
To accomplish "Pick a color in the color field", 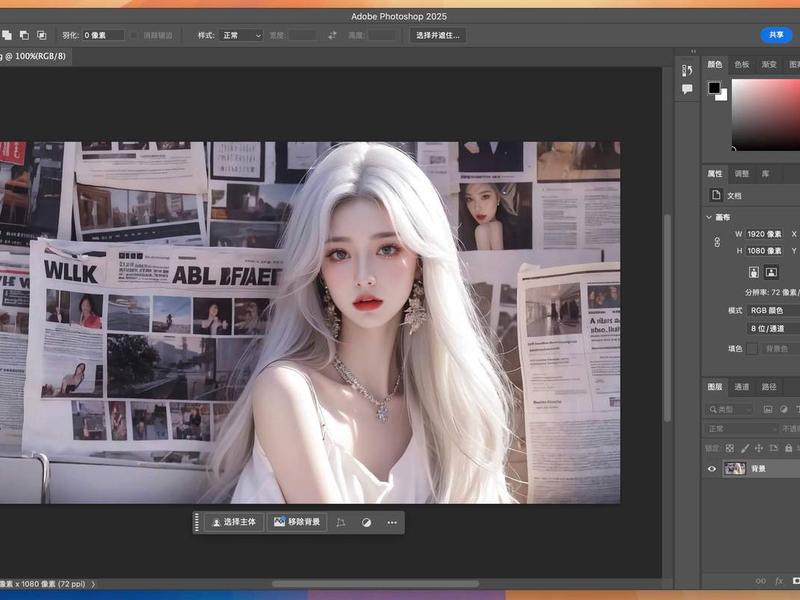I will click(x=766, y=114).
